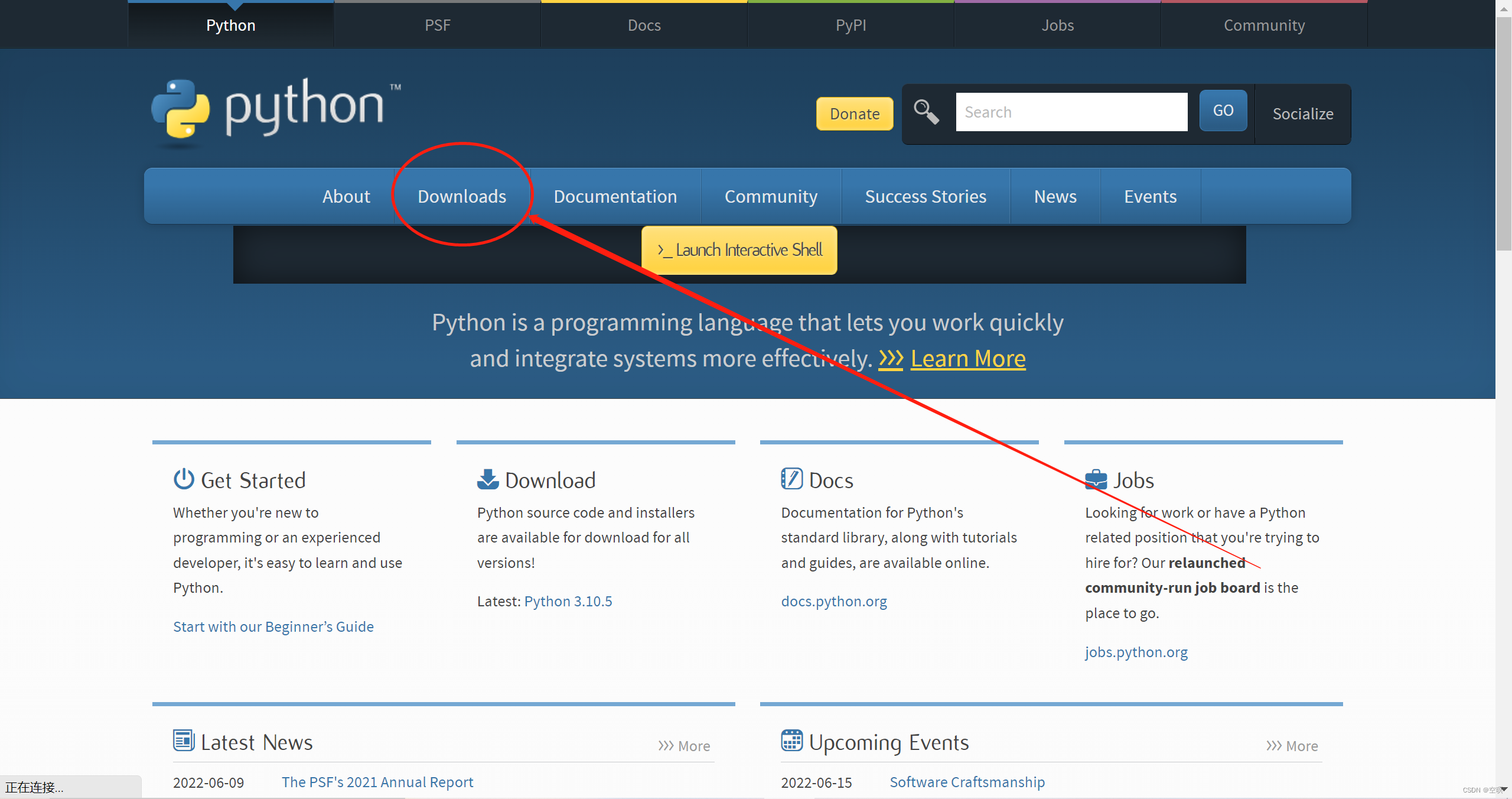The height and width of the screenshot is (799, 1512).
Task: Click the Jobs briefcase icon
Action: [x=1095, y=479]
